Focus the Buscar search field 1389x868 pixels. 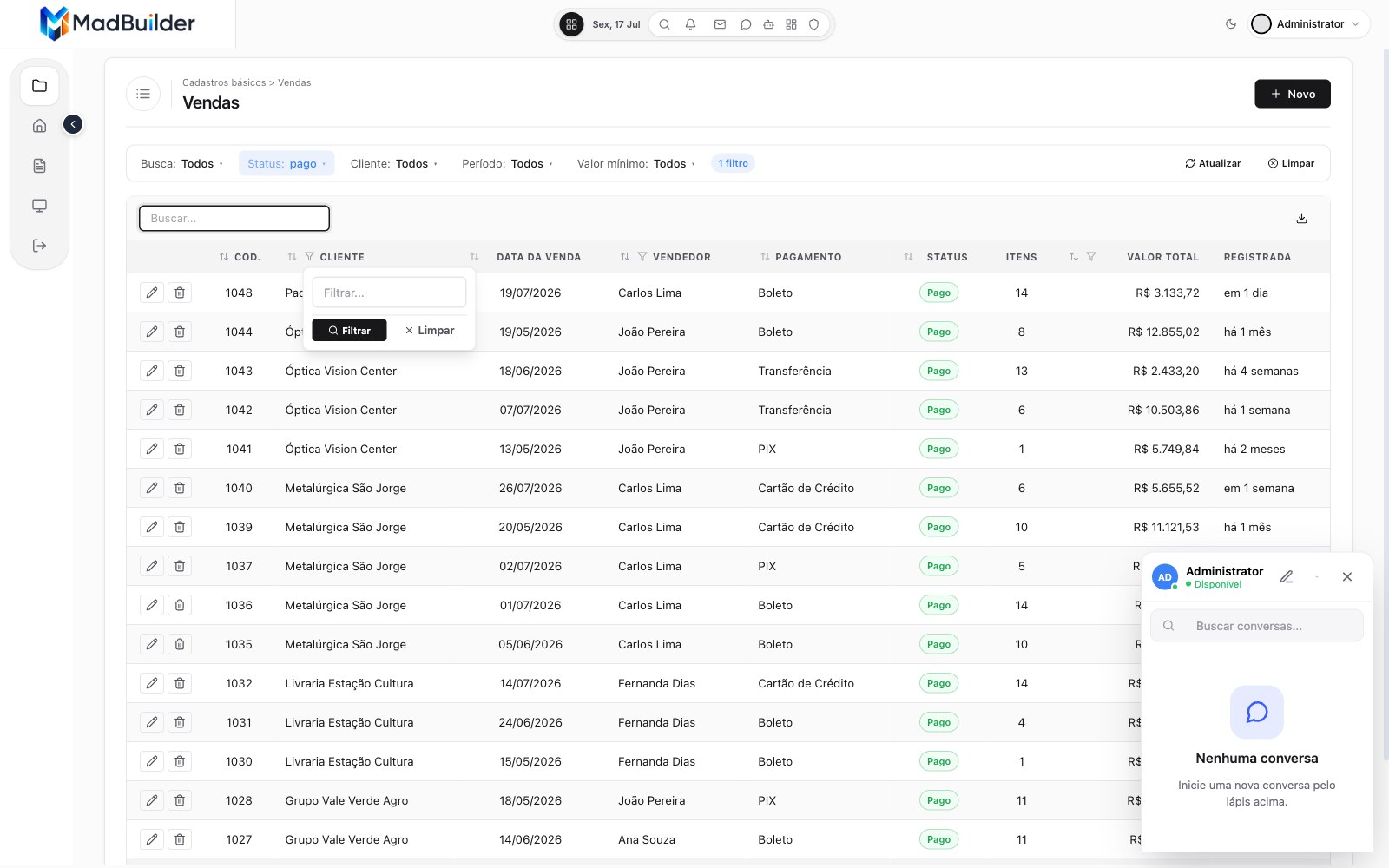click(234, 219)
